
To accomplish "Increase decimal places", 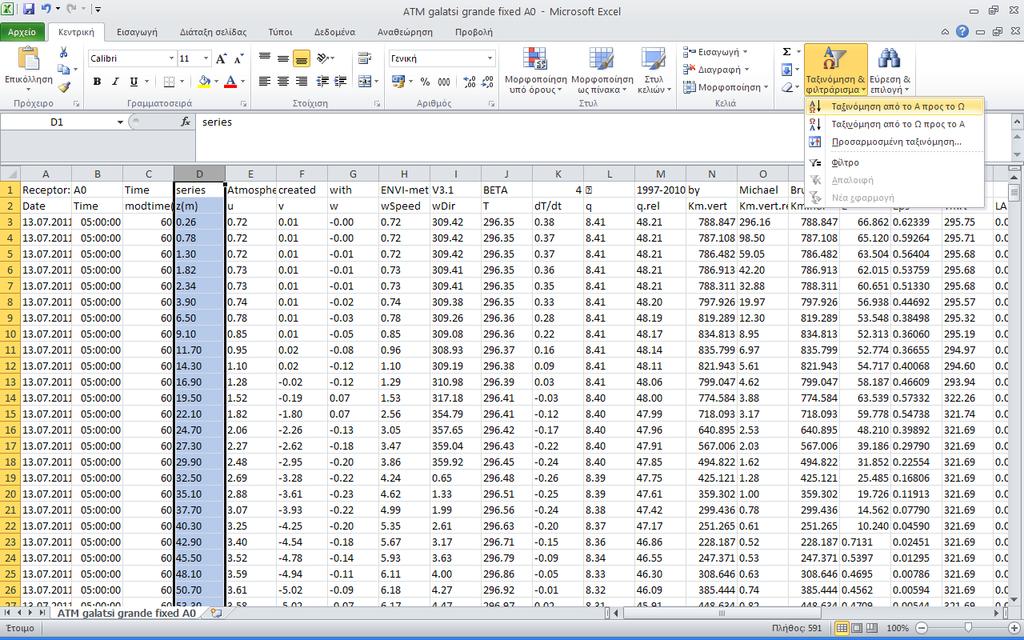I will pyautogui.click(x=469, y=82).
